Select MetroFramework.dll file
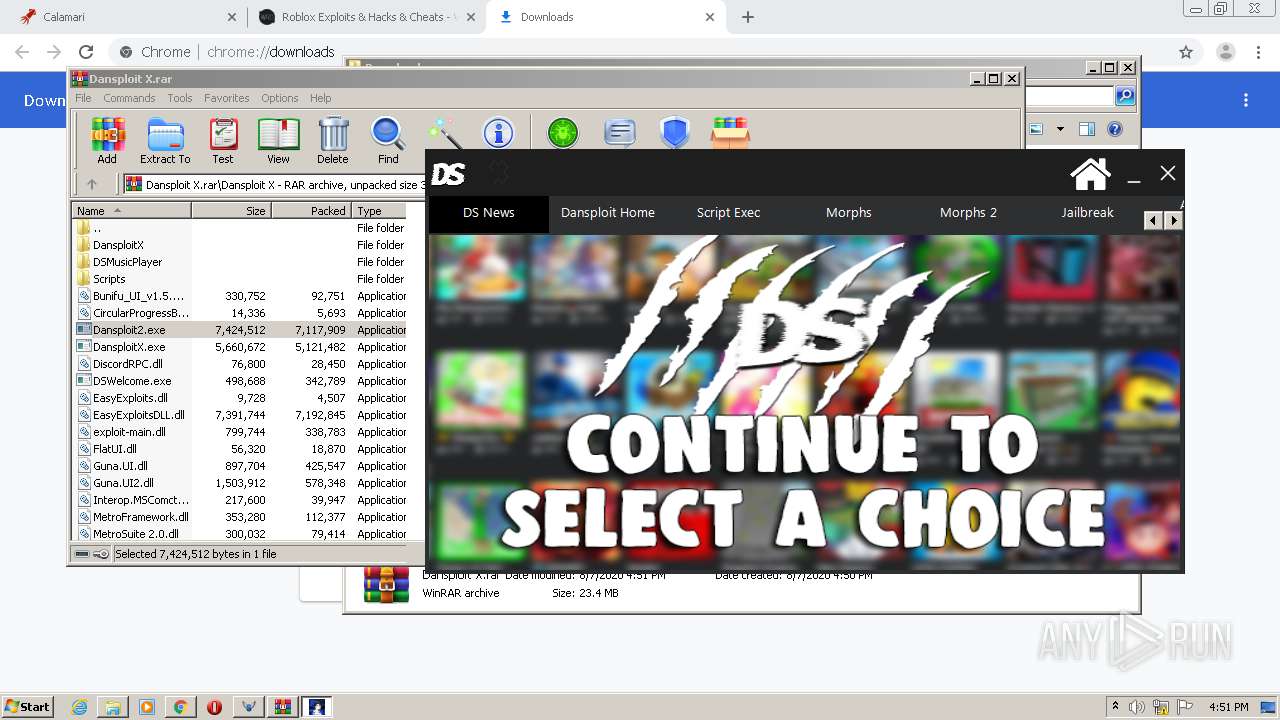1280x720 pixels. (240, 517)
